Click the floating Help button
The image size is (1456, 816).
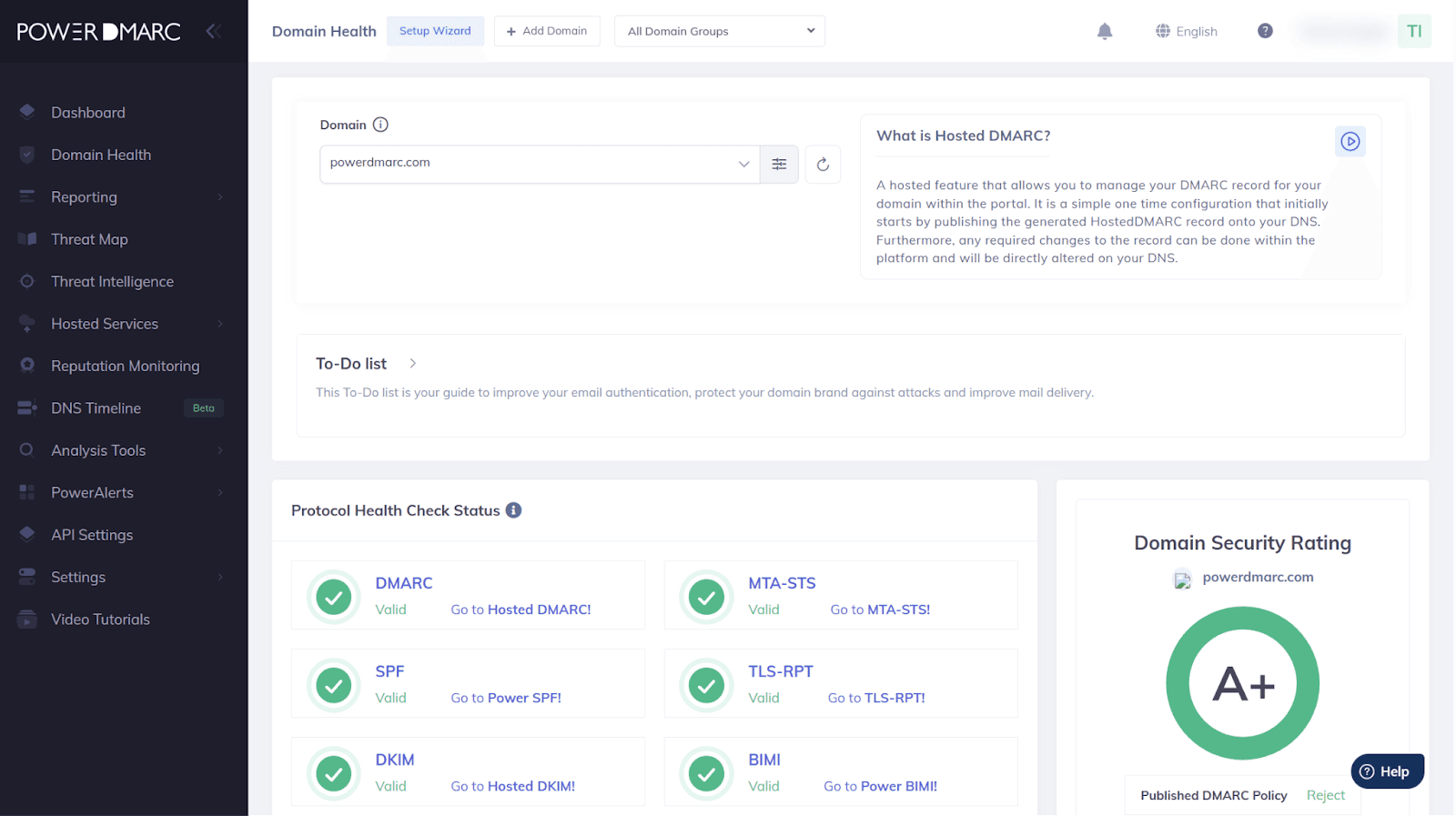click(1387, 771)
